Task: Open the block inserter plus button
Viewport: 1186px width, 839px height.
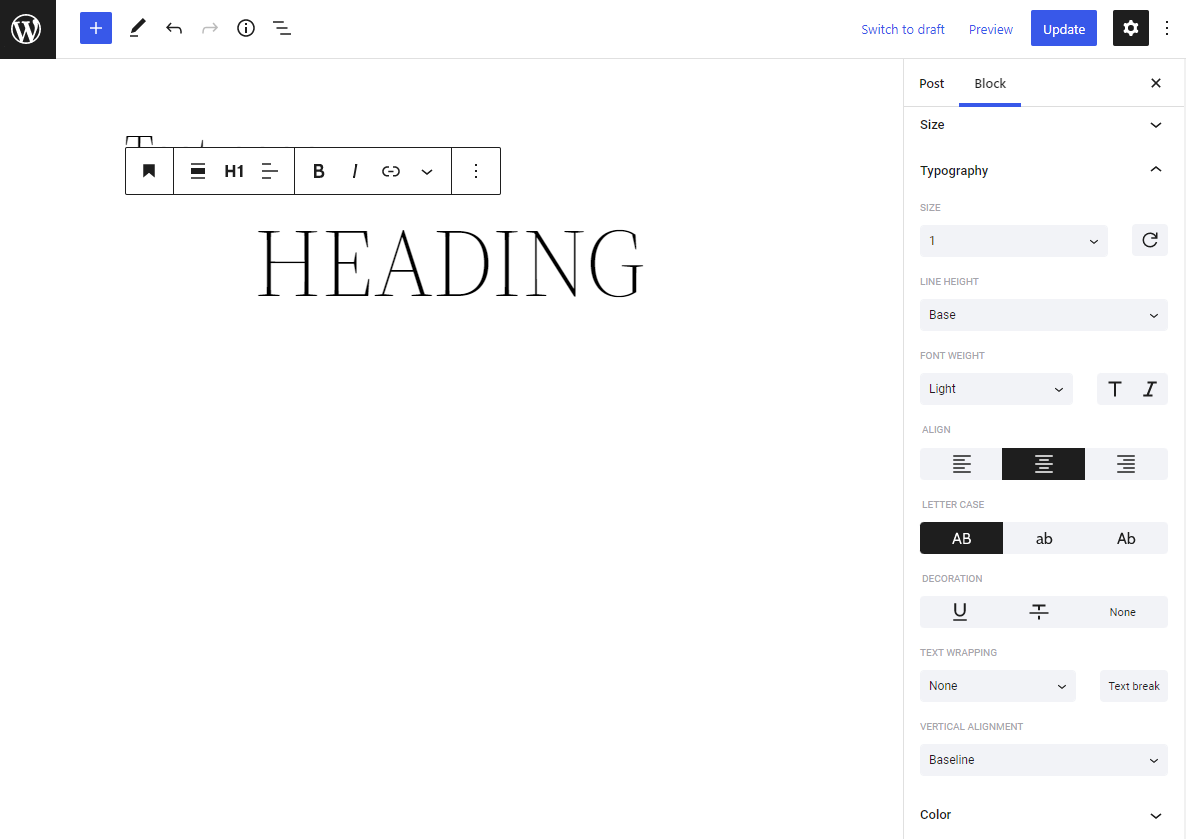Action: coord(96,28)
